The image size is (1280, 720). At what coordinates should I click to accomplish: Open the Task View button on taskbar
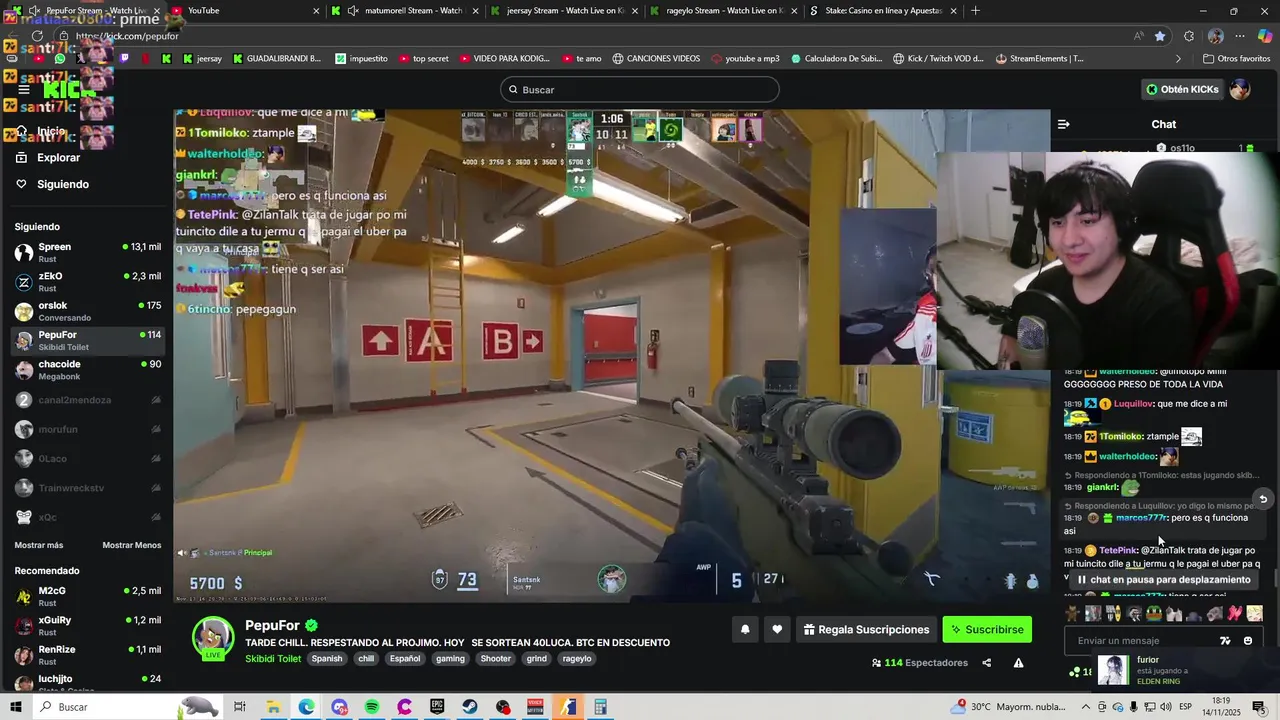point(240,707)
